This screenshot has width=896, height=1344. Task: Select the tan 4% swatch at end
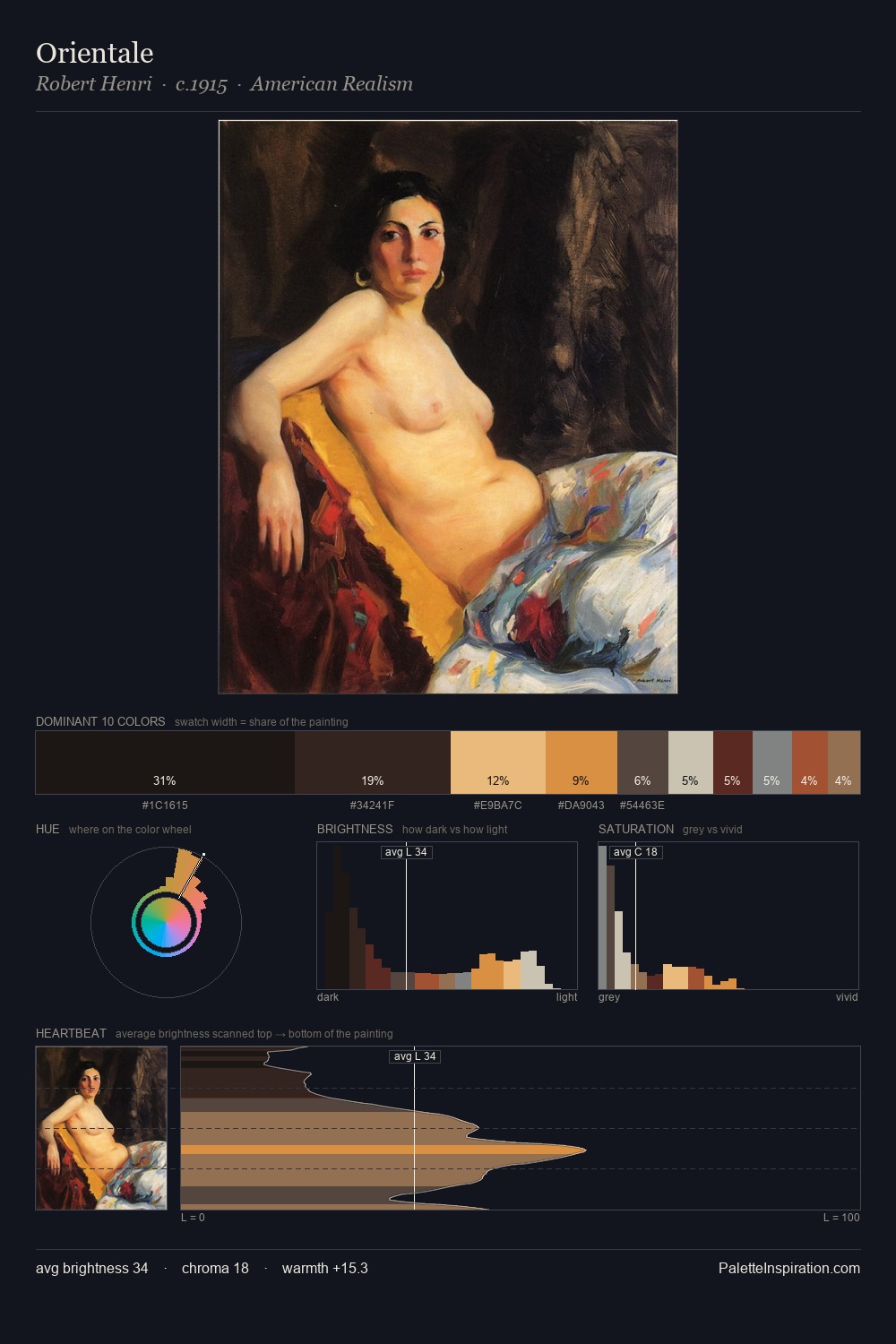tap(844, 762)
